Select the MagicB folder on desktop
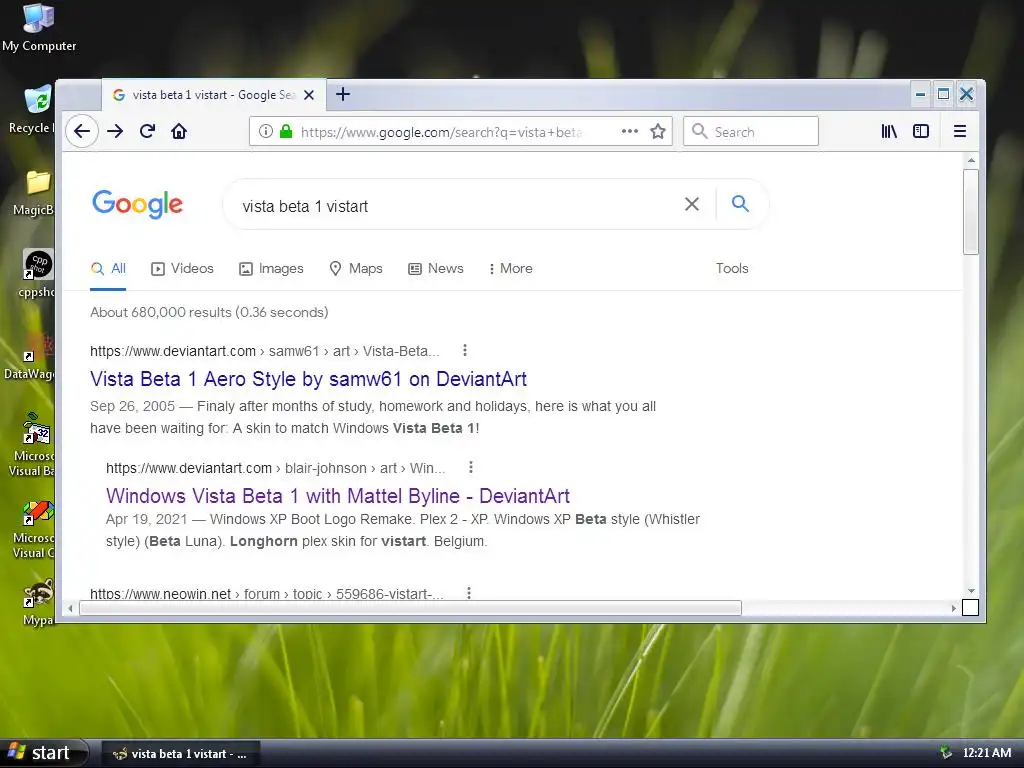Image resolution: width=1024 pixels, height=768 pixels. 34,192
